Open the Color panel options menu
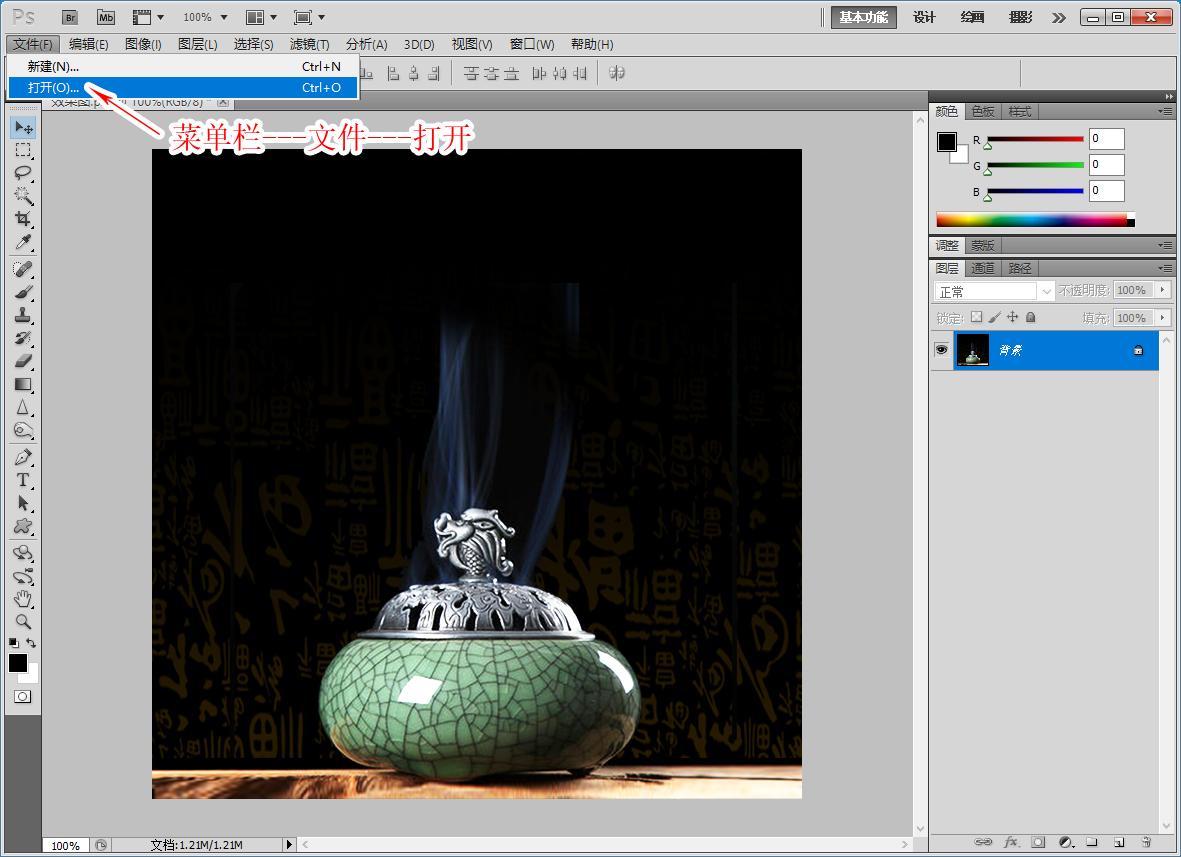 [x=1164, y=111]
